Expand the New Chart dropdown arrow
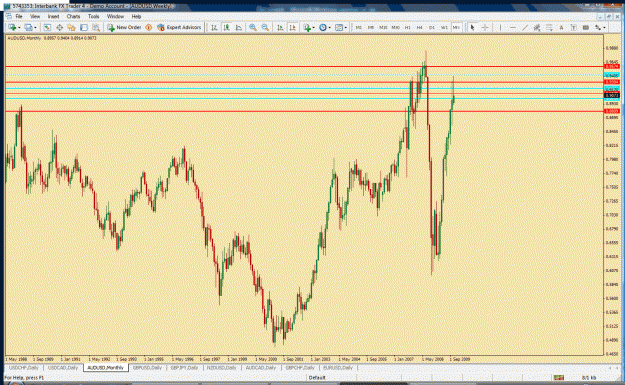The image size is (625, 385). pos(19,28)
